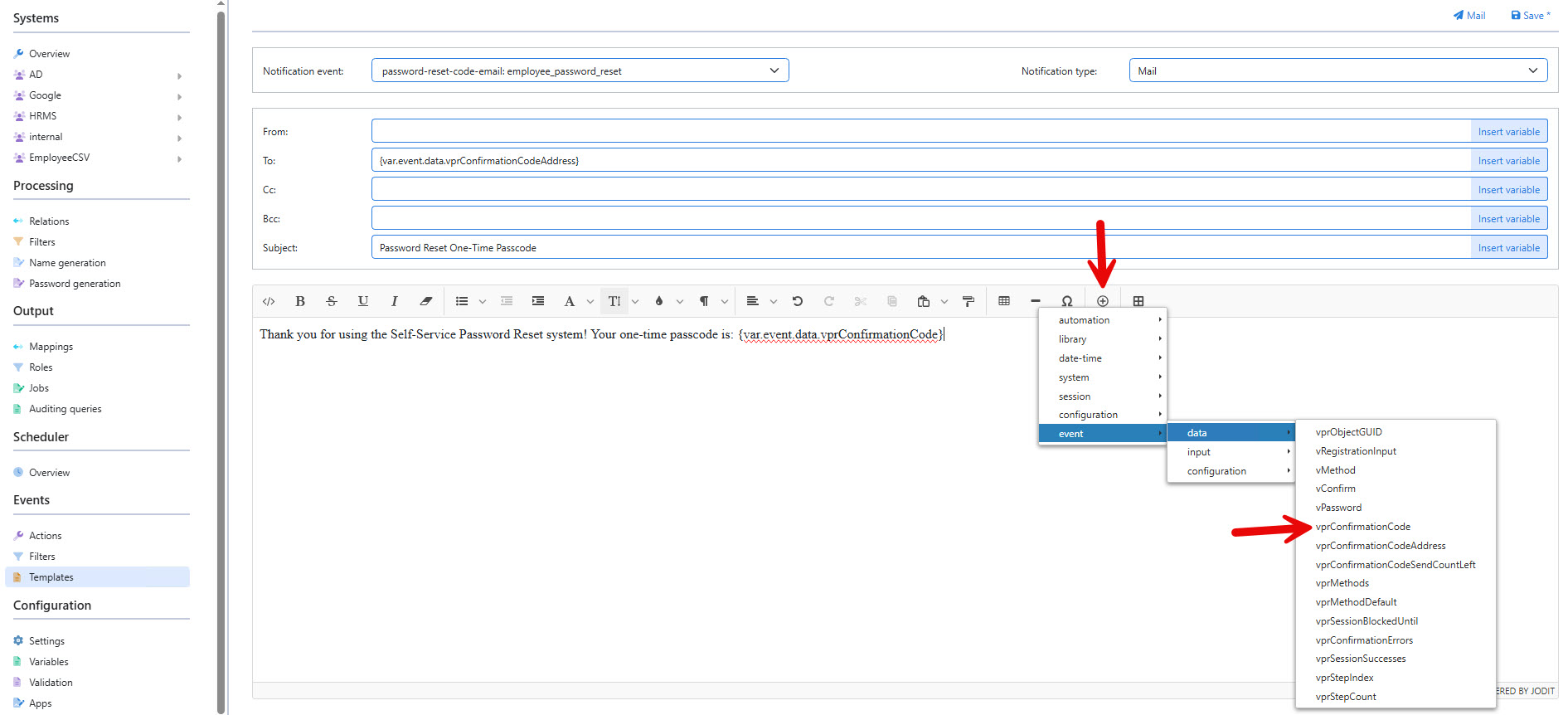Insert variable into the Subject field
Viewport: 1568px width, 715px height.
1508,248
